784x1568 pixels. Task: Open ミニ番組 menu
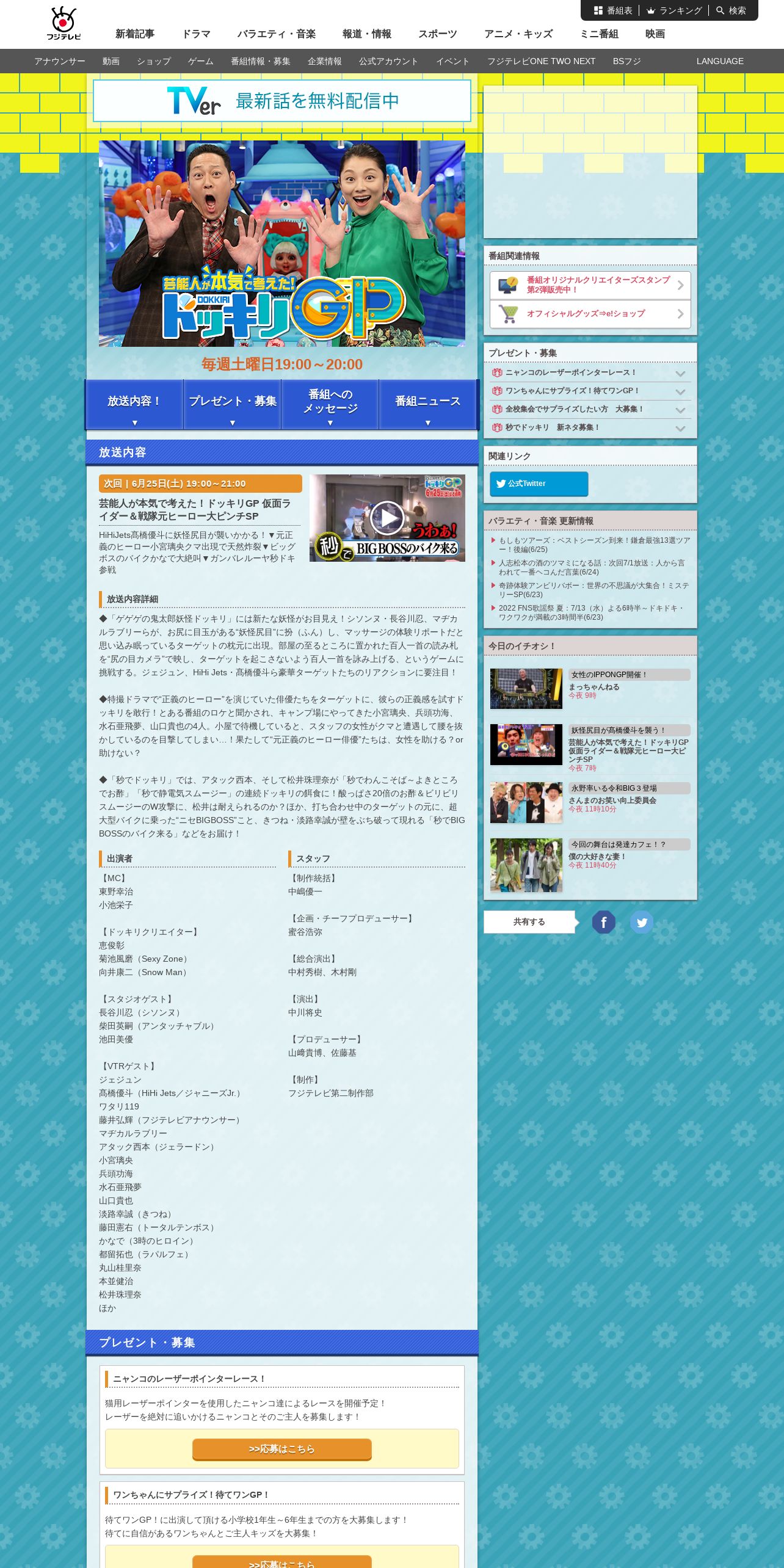click(598, 34)
